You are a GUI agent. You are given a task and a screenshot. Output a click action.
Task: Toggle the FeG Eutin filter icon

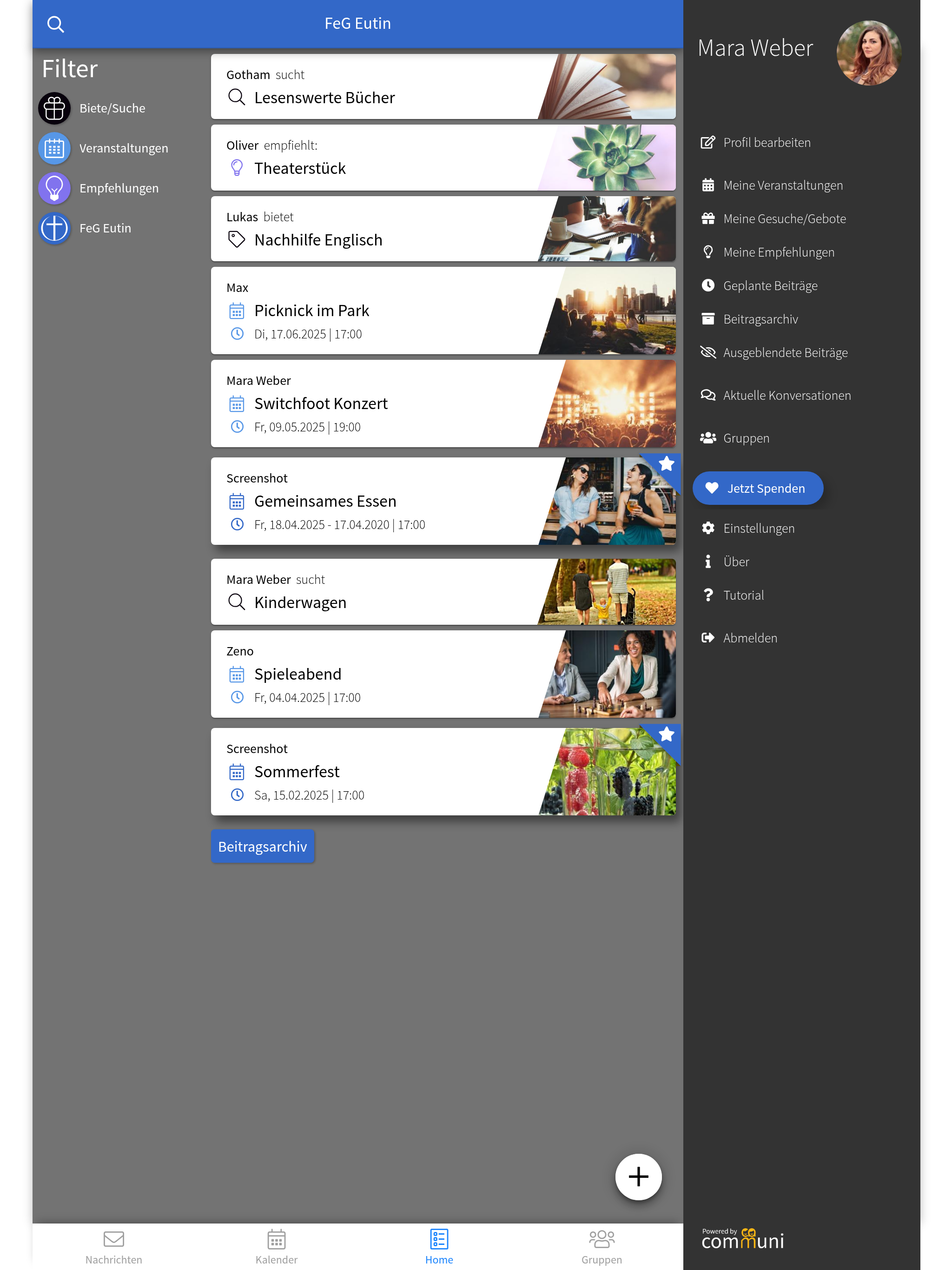(54, 228)
